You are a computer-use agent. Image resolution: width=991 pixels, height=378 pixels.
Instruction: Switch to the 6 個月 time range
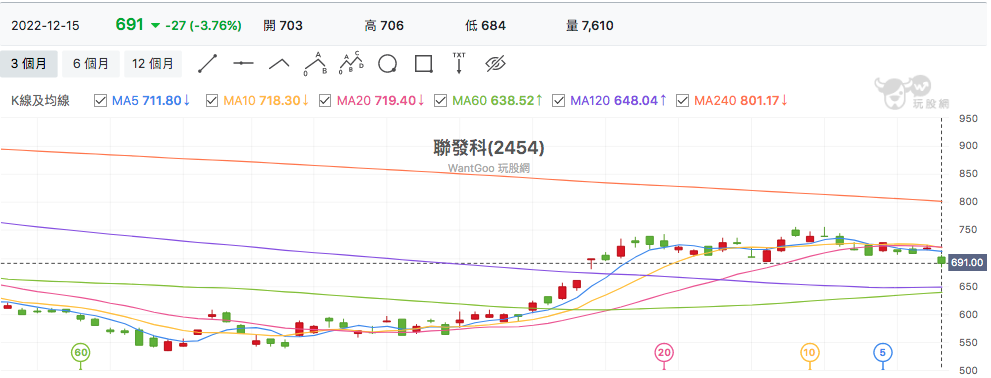[x=90, y=64]
